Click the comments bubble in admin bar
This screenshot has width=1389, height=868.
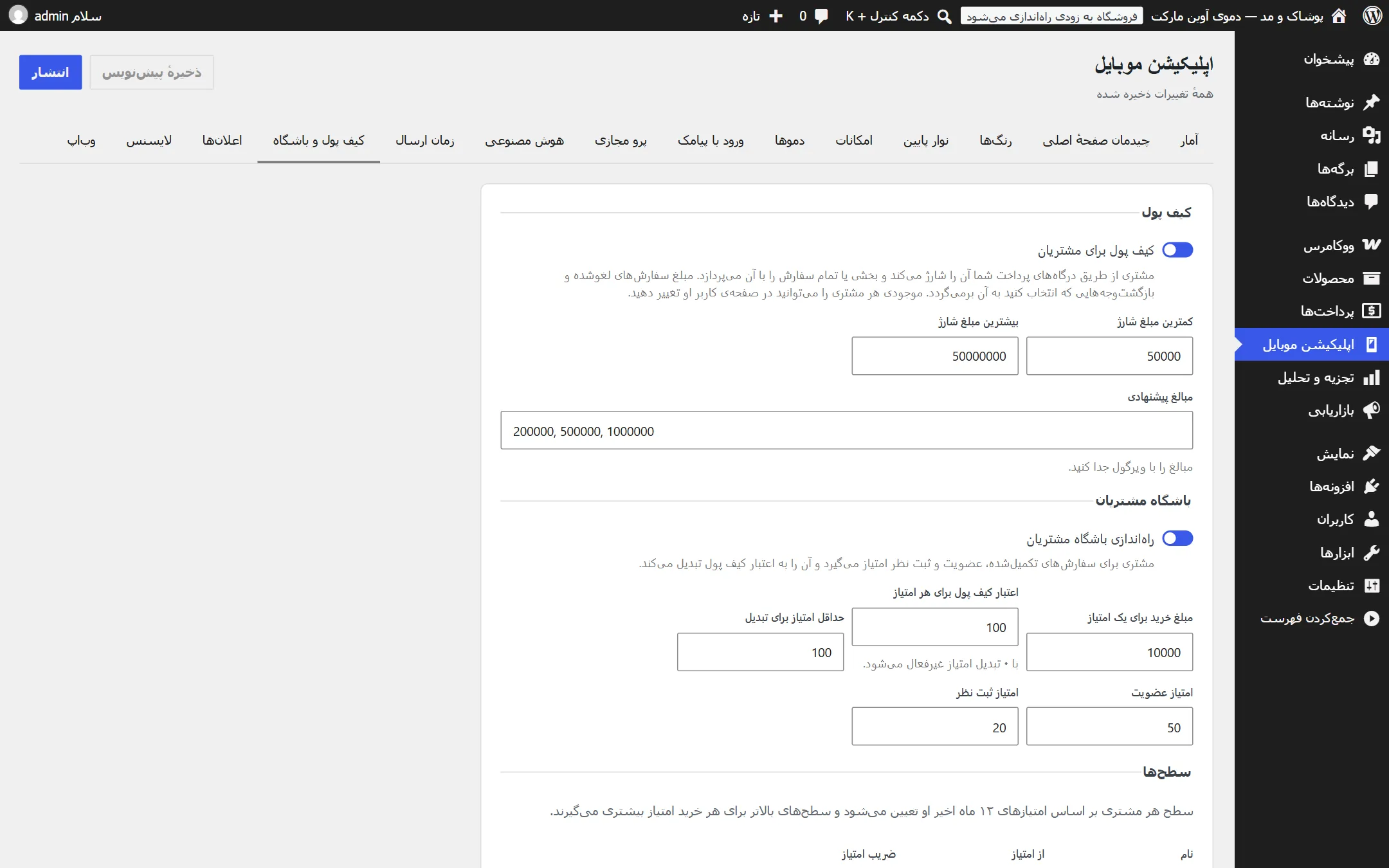pyautogui.click(x=821, y=16)
